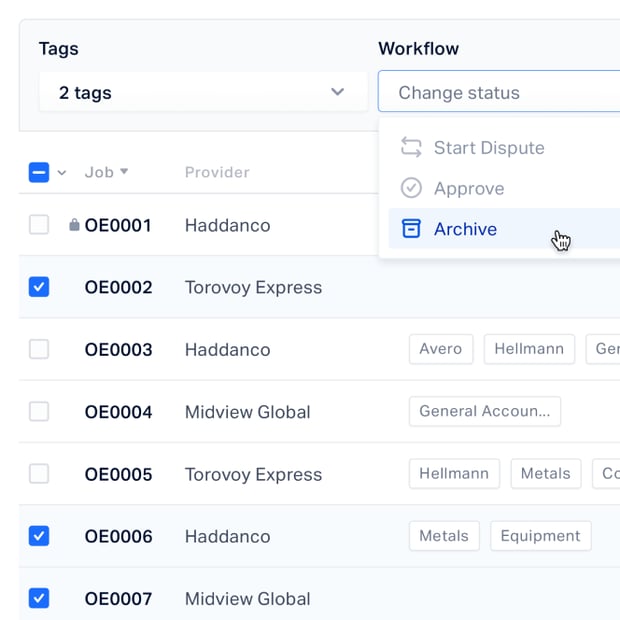Click Haddanco provider in OE0001 row

(228, 225)
